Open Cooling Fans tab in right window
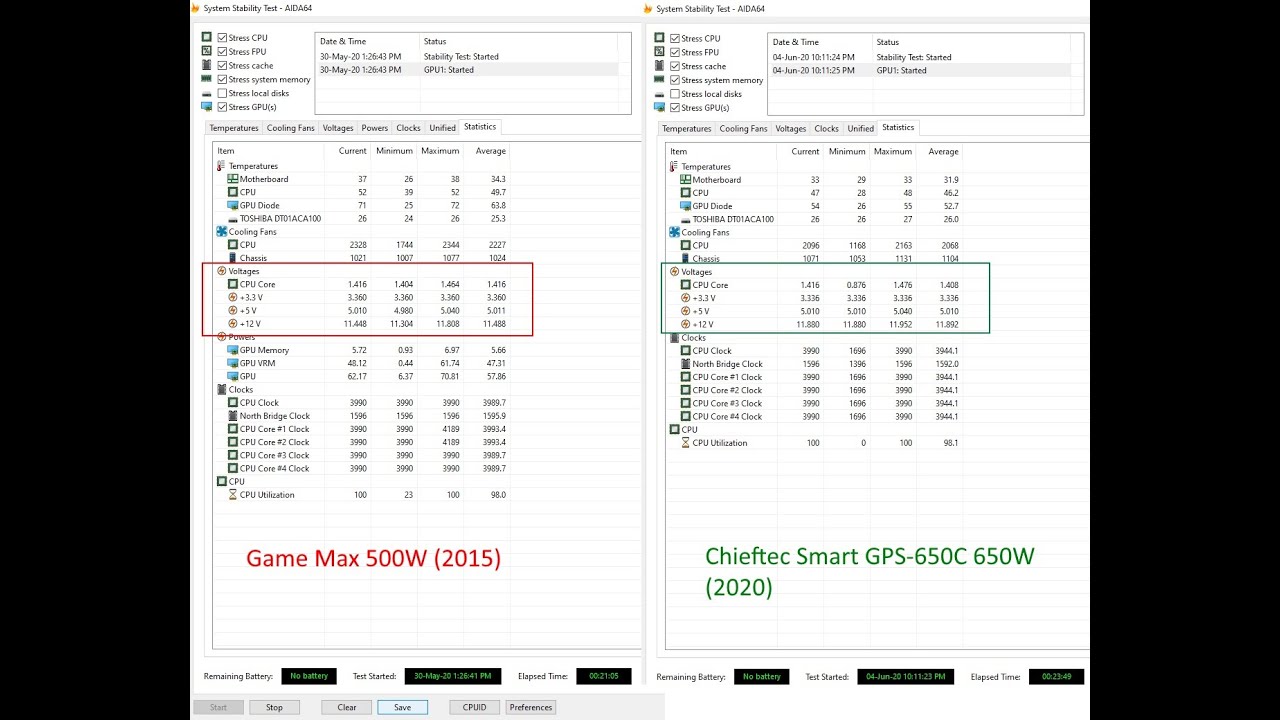The width and height of the screenshot is (1280, 720). point(743,129)
